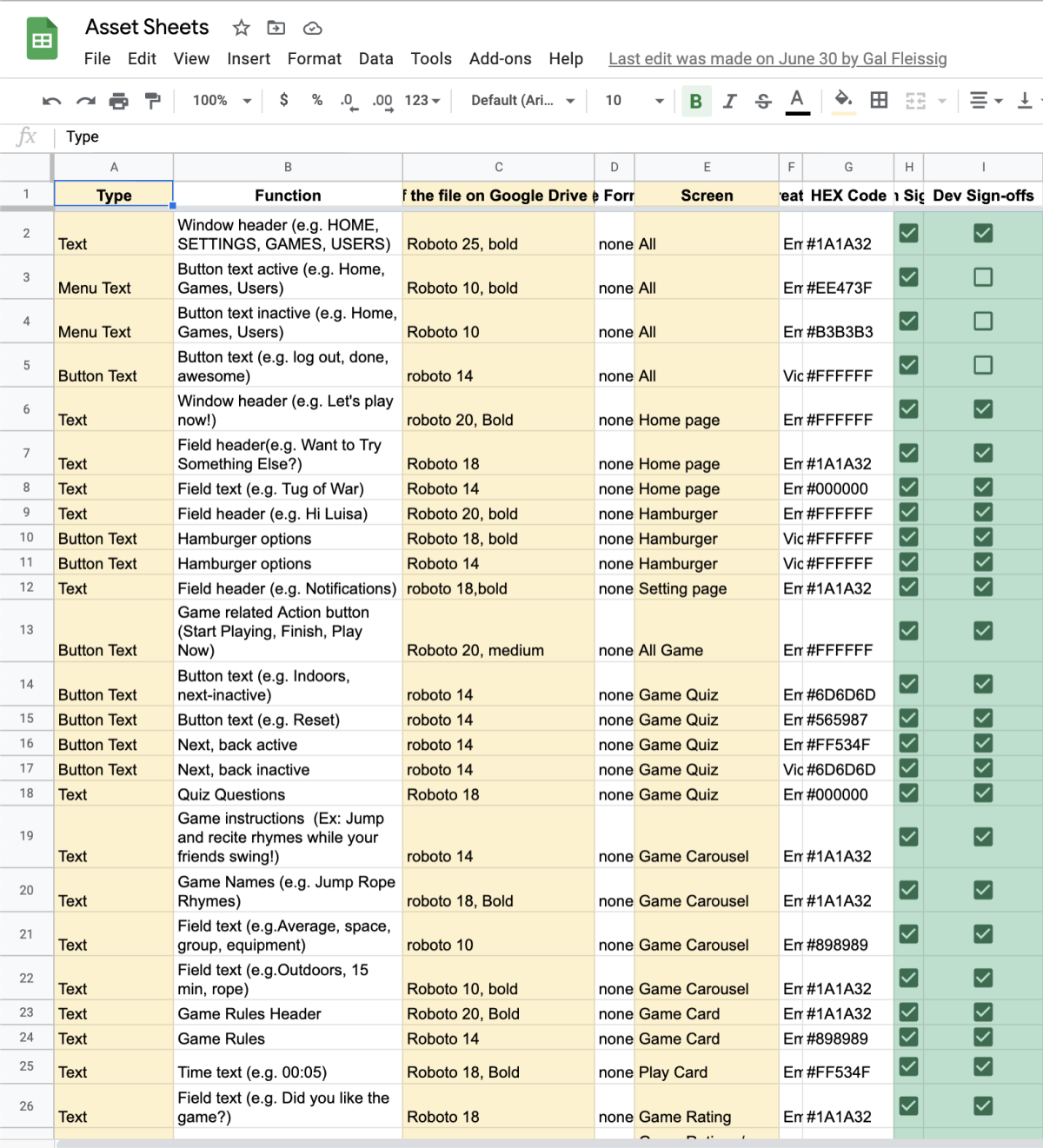Viewport: 1043px width, 1148px height.
Task: Select the paint format roller icon
Action: tap(153, 101)
